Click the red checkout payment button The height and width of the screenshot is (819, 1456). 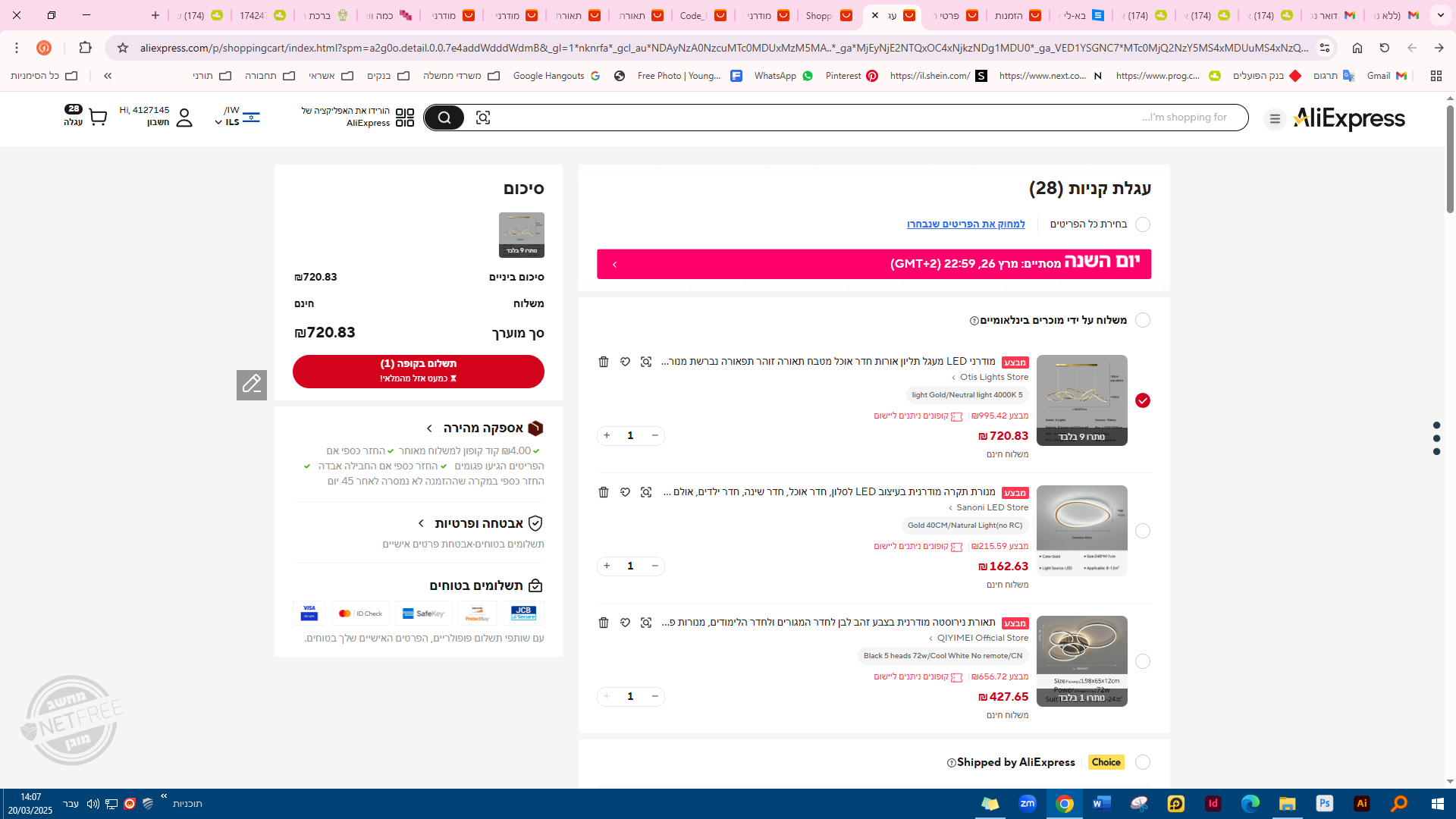(419, 371)
